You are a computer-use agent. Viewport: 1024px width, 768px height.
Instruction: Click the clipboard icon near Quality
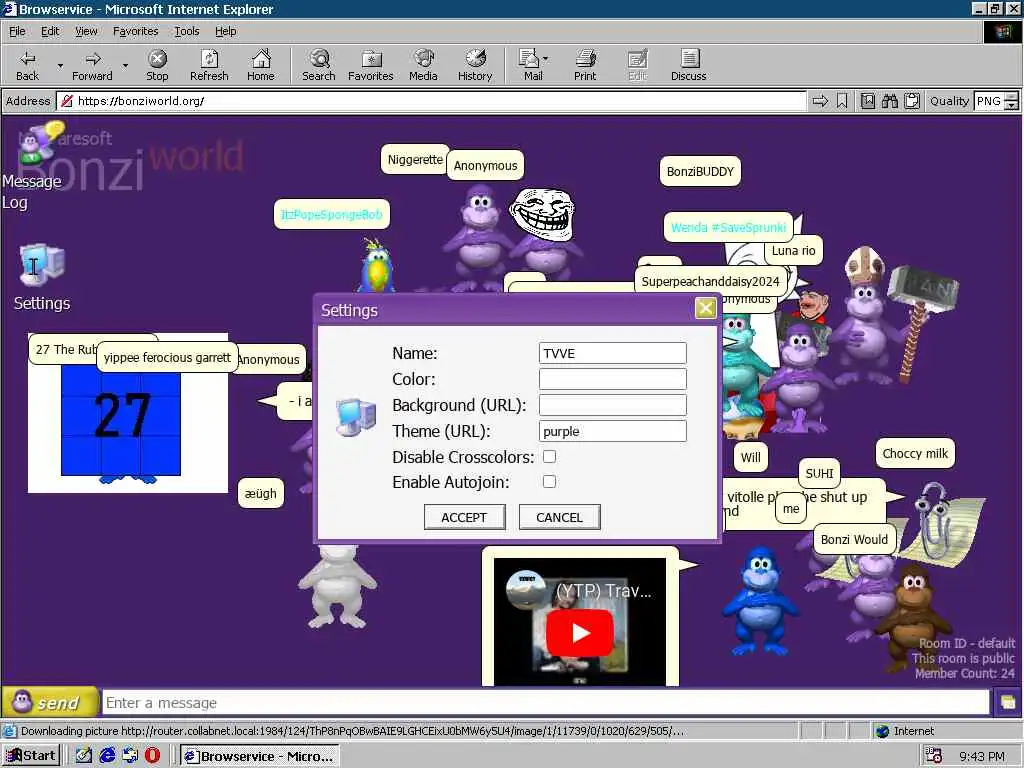tap(912, 101)
